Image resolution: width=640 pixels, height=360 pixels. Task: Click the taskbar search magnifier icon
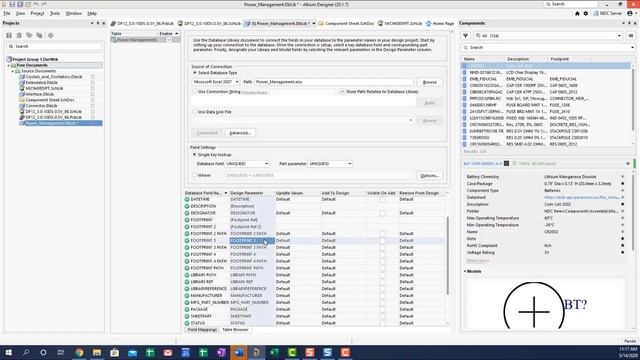tap(26, 352)
